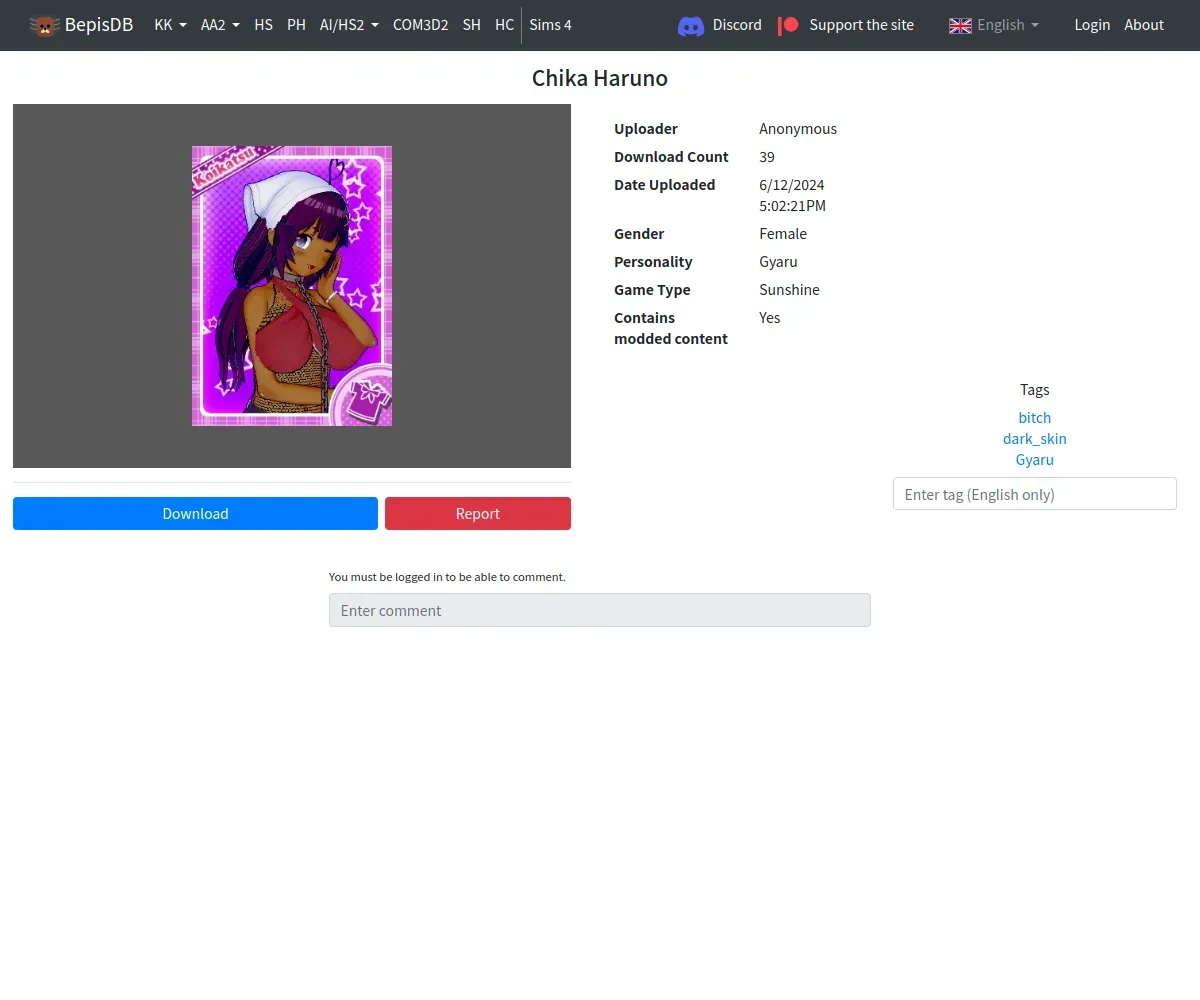Click the Download Count label
The image size is (1200, 1000).
coord(671,157)
